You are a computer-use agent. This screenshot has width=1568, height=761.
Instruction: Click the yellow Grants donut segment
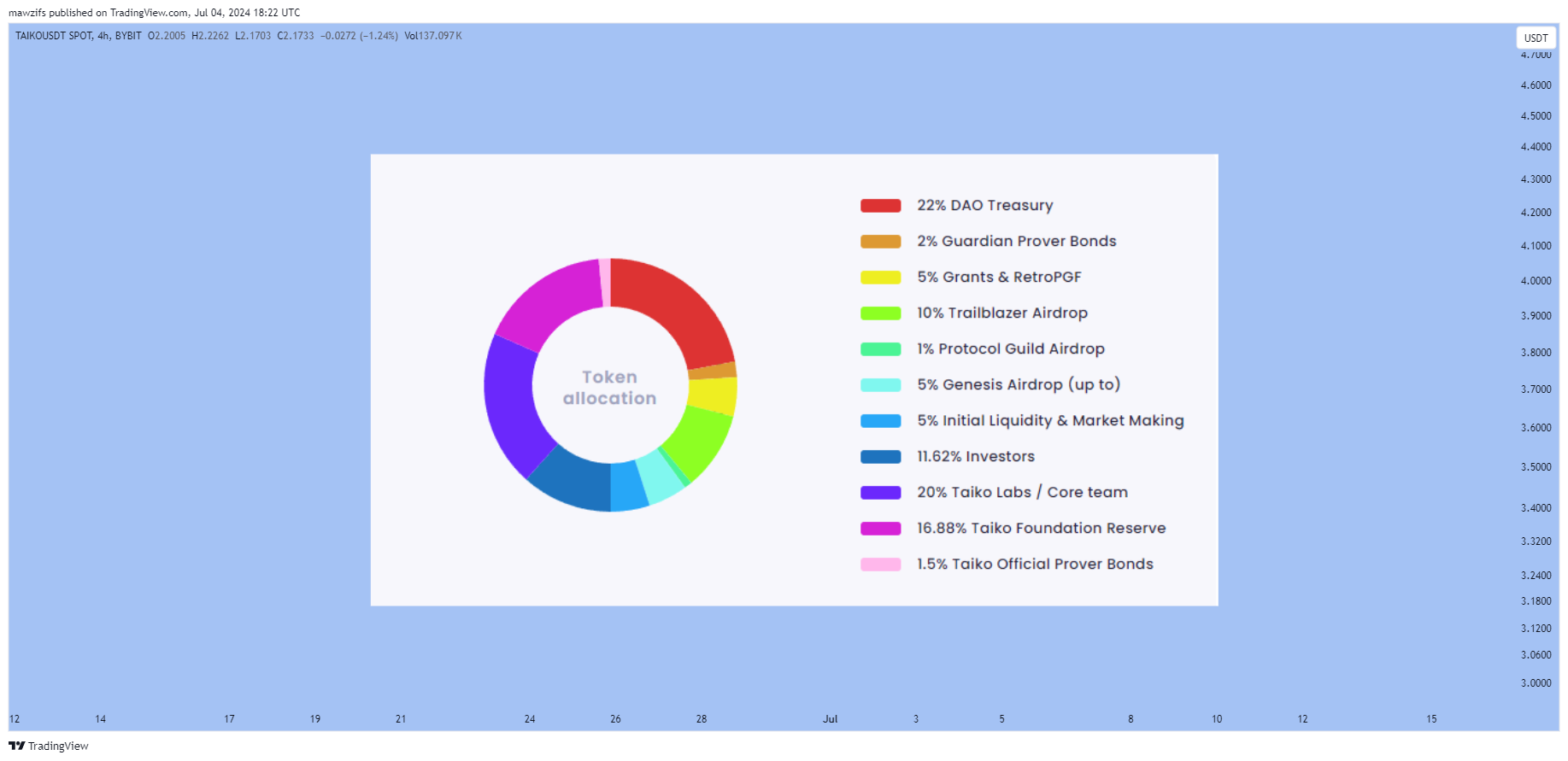(714, 396)
